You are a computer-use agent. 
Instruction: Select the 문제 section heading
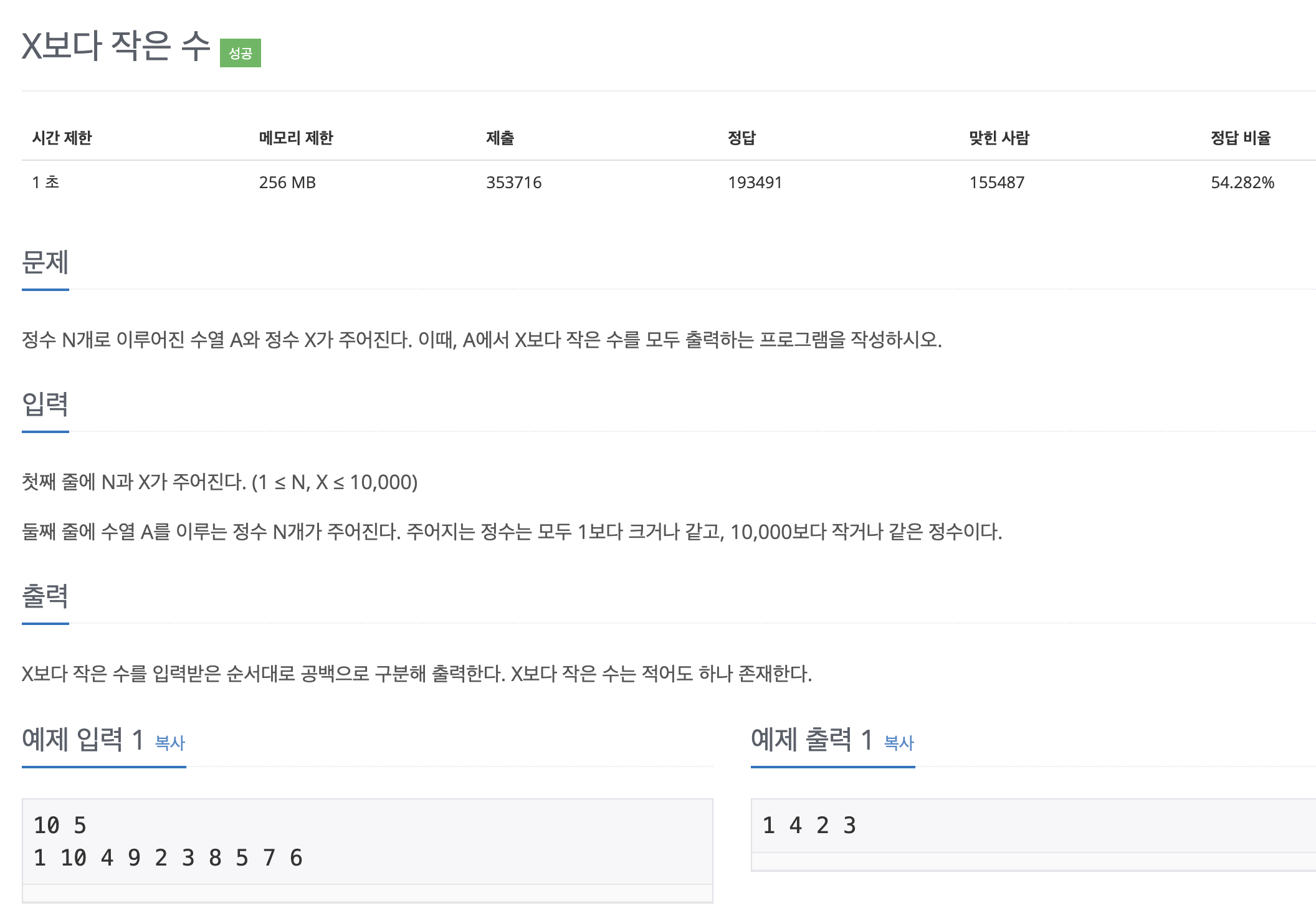point(45,262)
